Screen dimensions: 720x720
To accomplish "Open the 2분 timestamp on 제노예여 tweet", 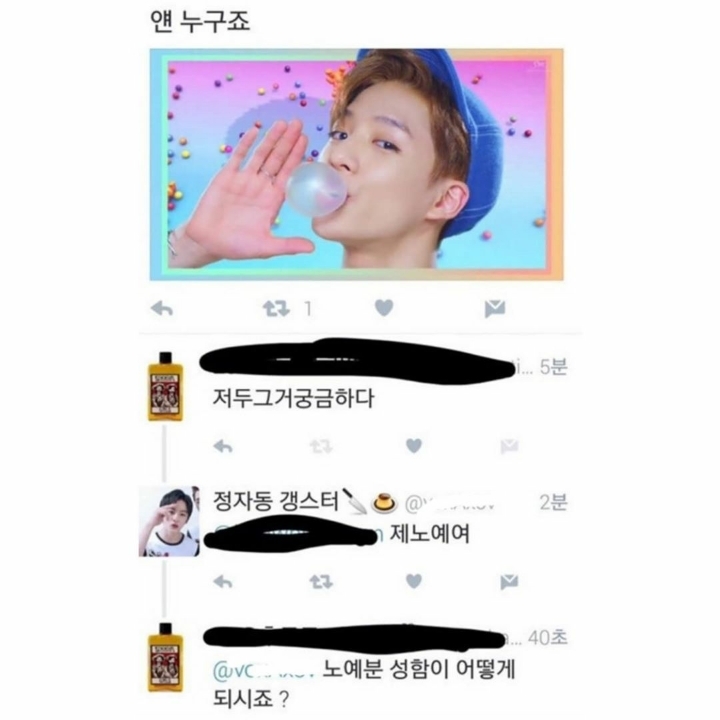I will [553, 502].
